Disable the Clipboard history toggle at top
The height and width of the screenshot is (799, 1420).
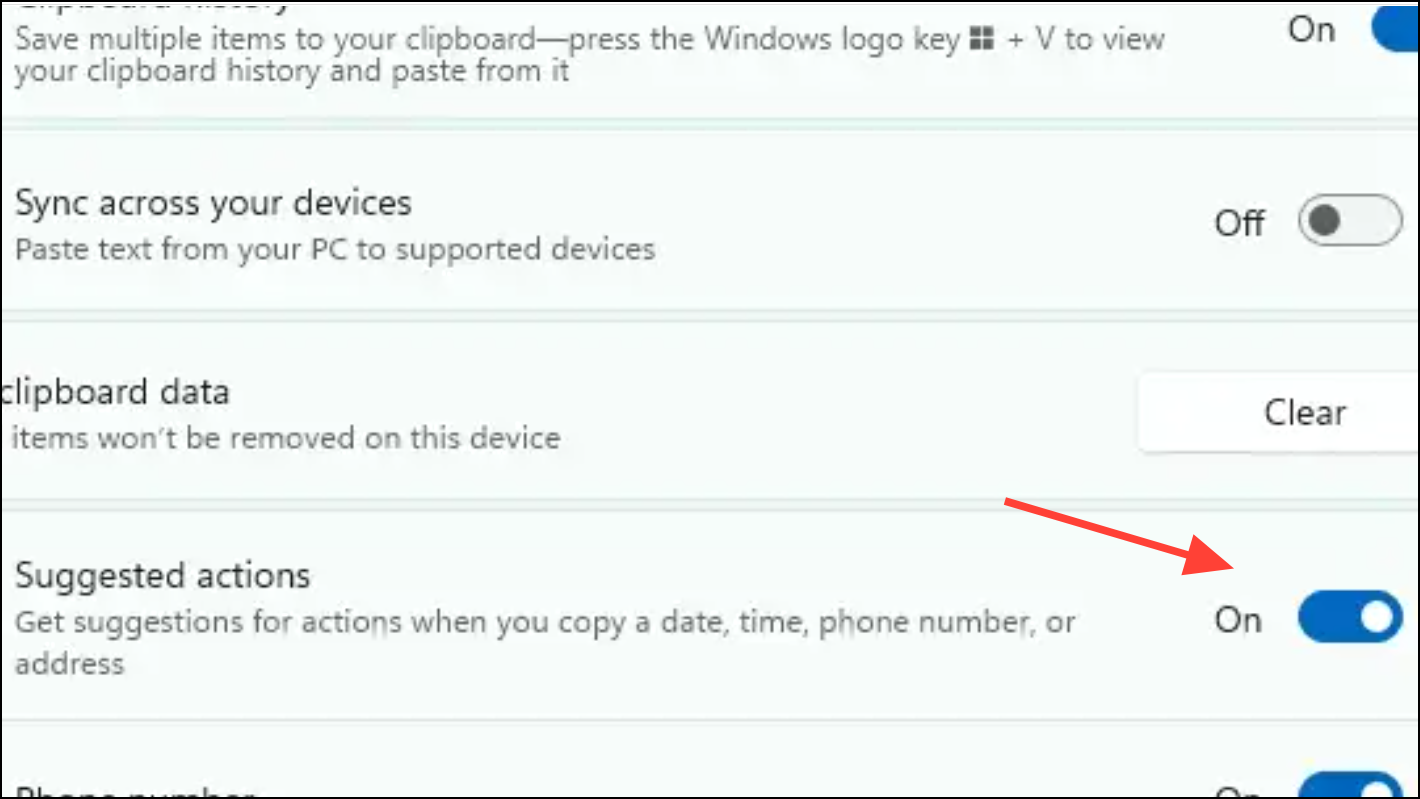1396,28
